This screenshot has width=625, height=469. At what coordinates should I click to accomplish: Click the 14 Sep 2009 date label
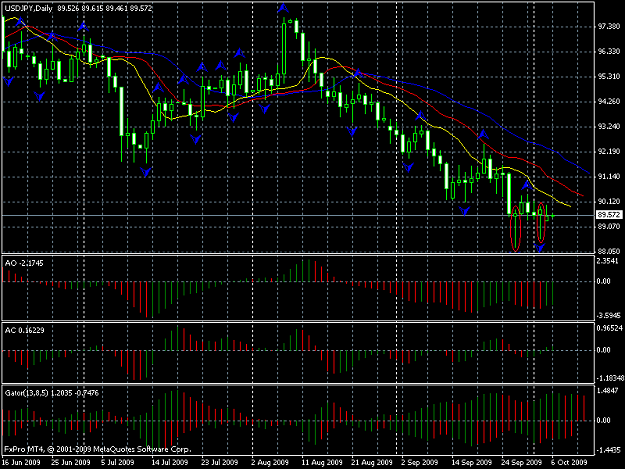(x=472, y=462)
